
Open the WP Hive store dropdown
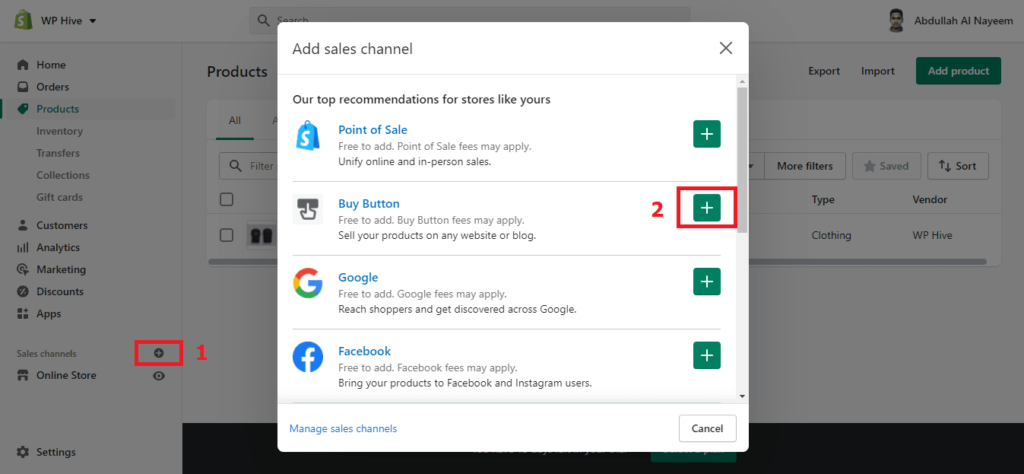[x=69, y=20]
